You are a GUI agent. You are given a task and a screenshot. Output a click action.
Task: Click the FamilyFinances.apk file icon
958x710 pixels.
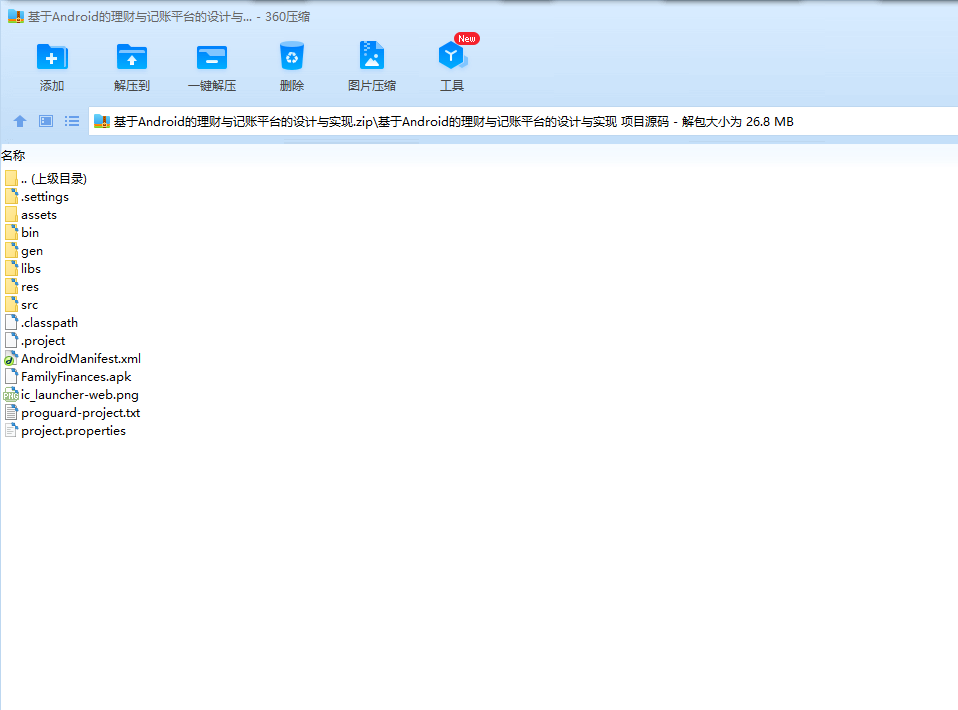[11, 376]
